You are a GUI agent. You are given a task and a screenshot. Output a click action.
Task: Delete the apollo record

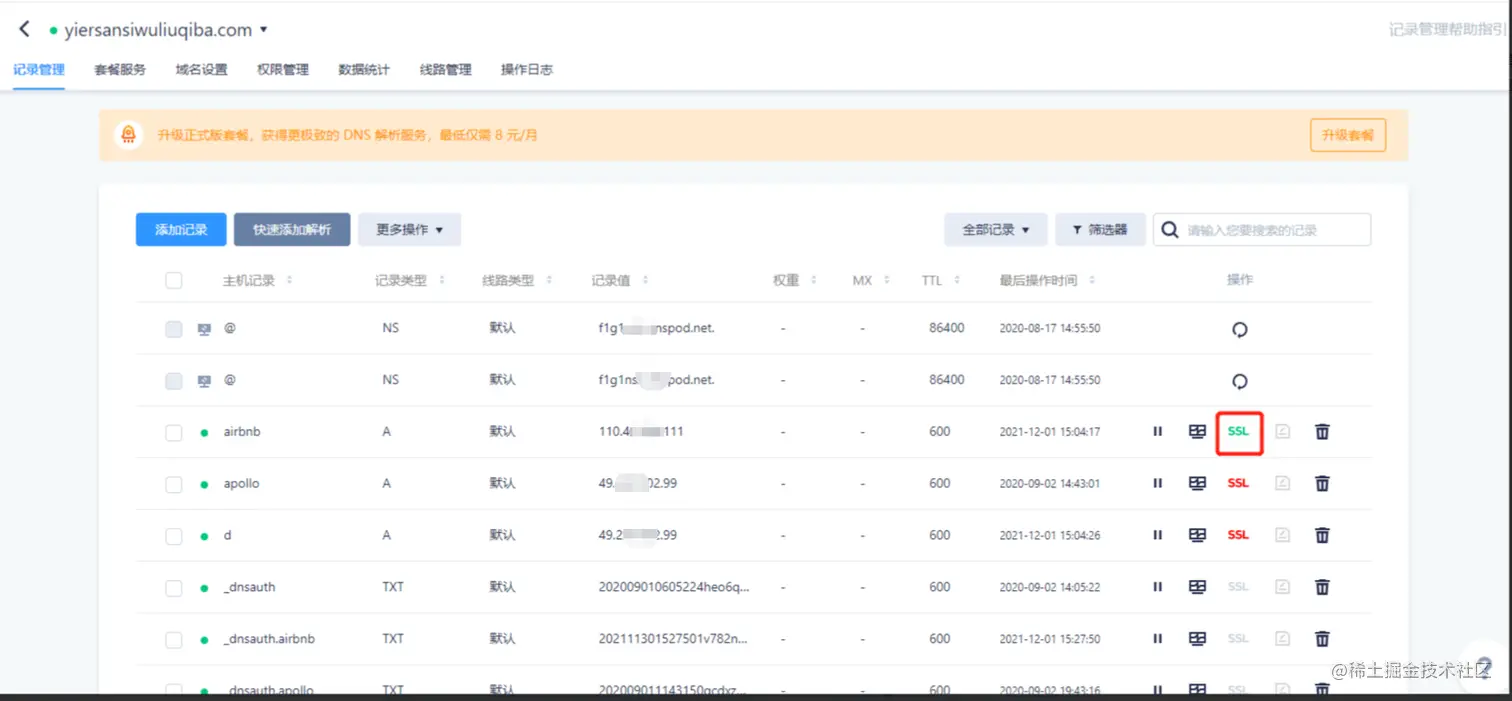(x=1322, y=484)
